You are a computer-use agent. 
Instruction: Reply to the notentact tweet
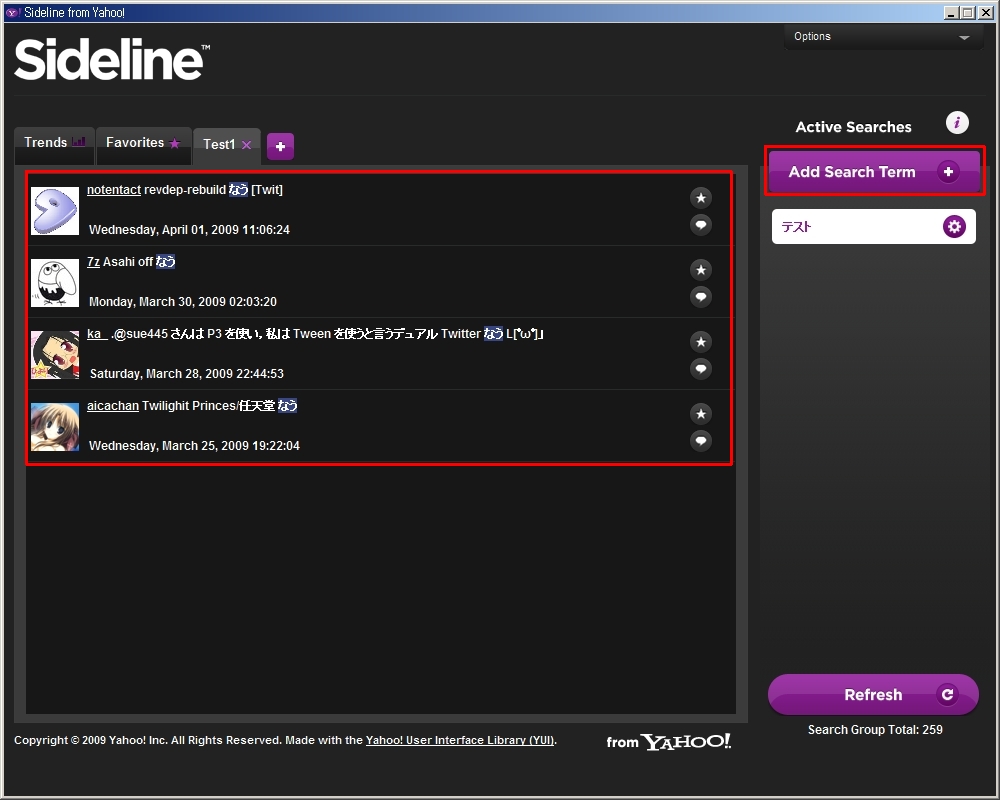click(x=701, y=225)
